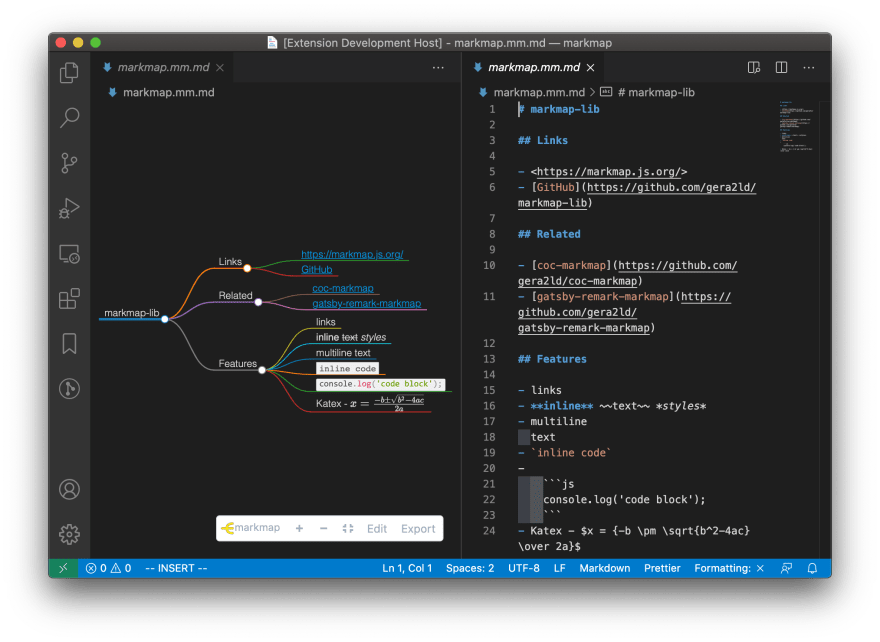This screenshot has height=642, width=880.
Task: Click the Prettier status bar item
Action: click(x=662, y=568)
